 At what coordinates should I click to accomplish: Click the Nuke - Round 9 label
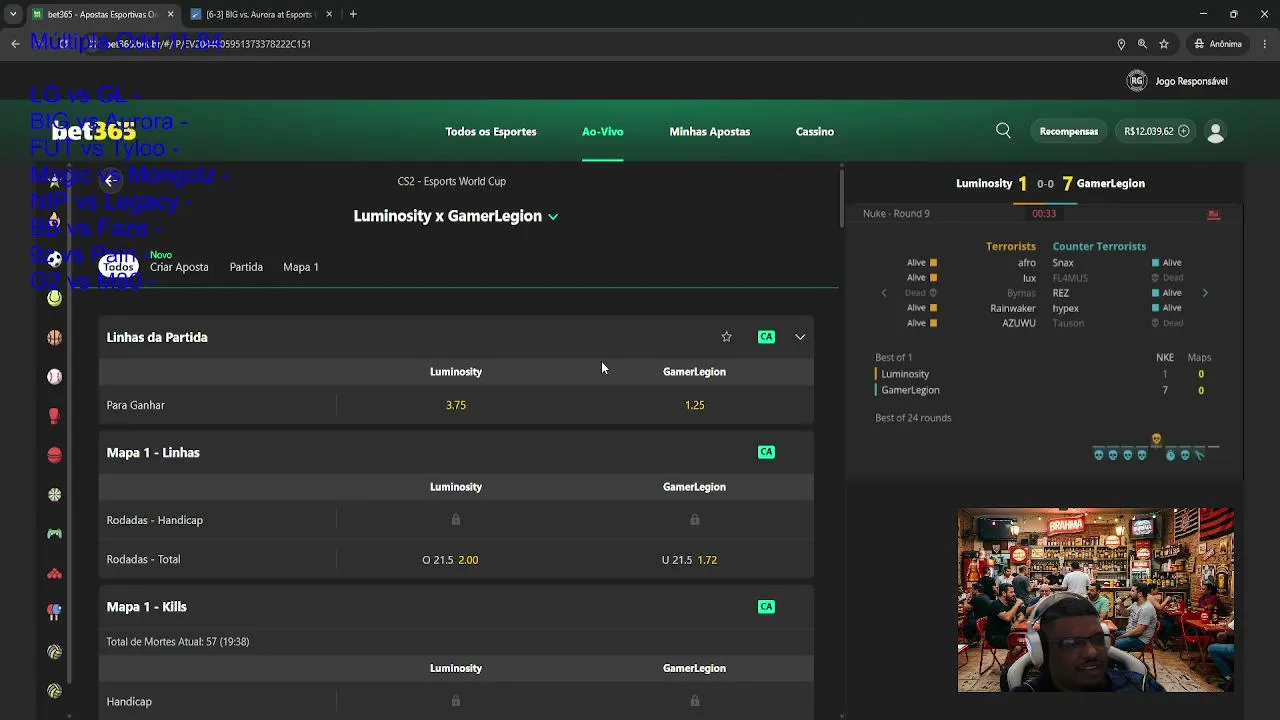(896, 214)
